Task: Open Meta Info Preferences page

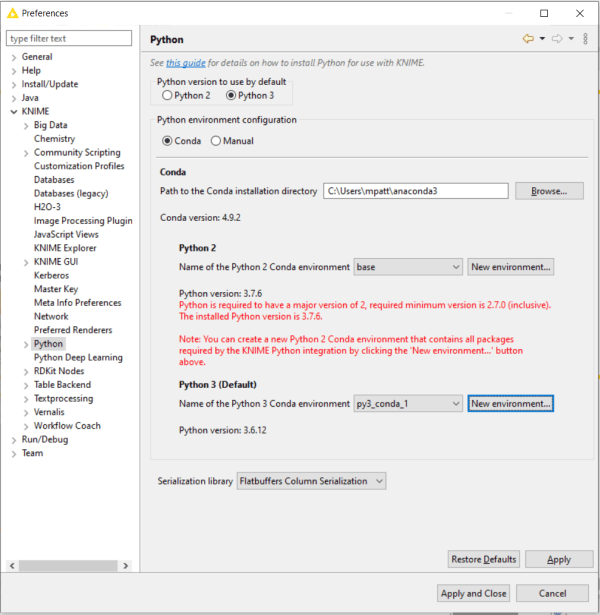Action: (78, 303)
